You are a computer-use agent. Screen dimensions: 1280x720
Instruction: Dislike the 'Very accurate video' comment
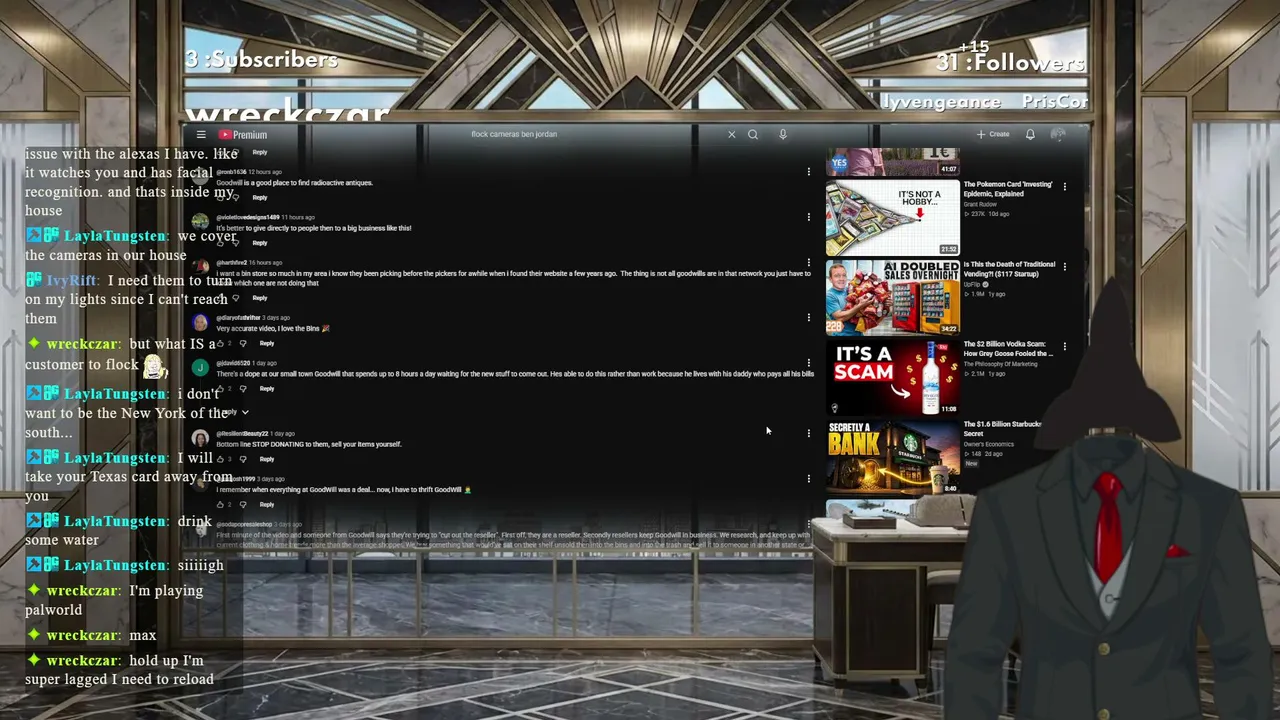(242, 343)
